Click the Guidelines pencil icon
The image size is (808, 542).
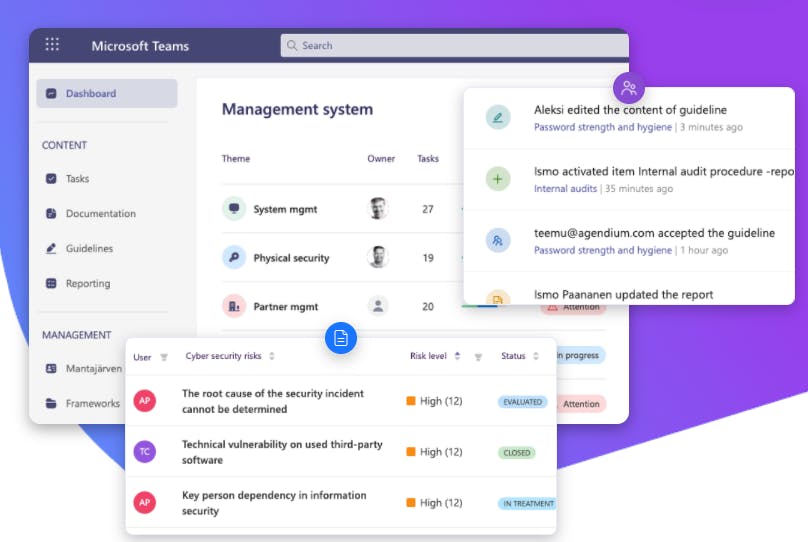(51, 248)
